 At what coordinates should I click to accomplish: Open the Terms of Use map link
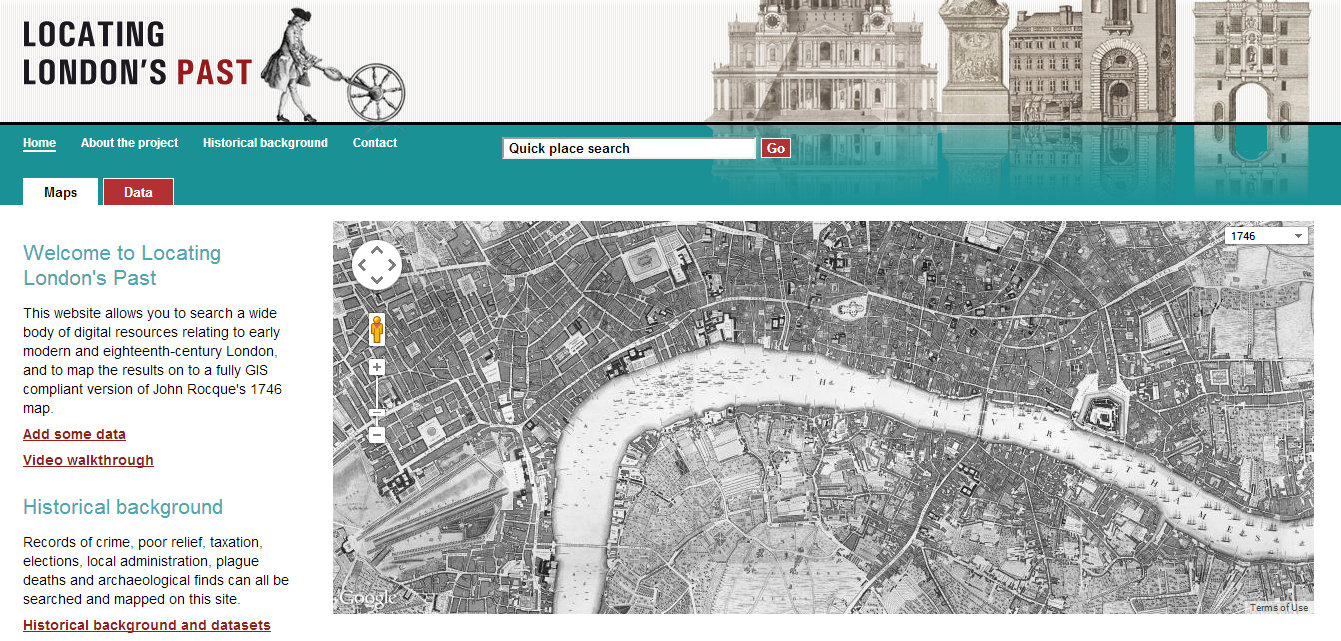click(x=1278, y=608)
